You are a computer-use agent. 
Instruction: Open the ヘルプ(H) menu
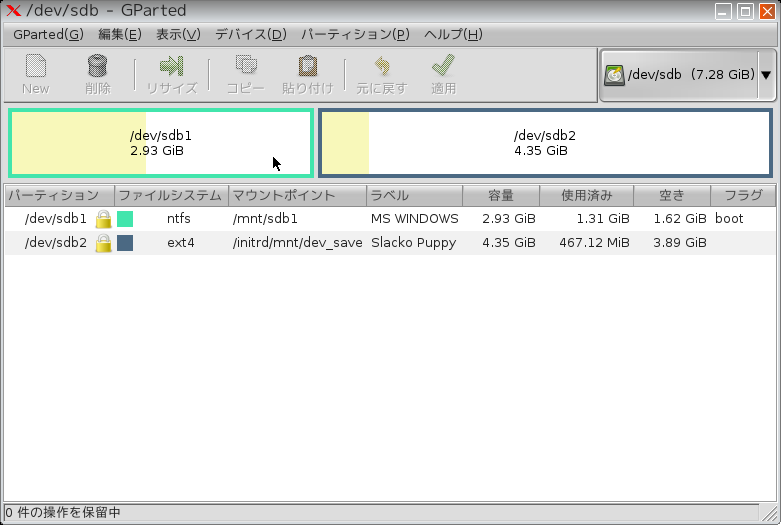point(453,34)
